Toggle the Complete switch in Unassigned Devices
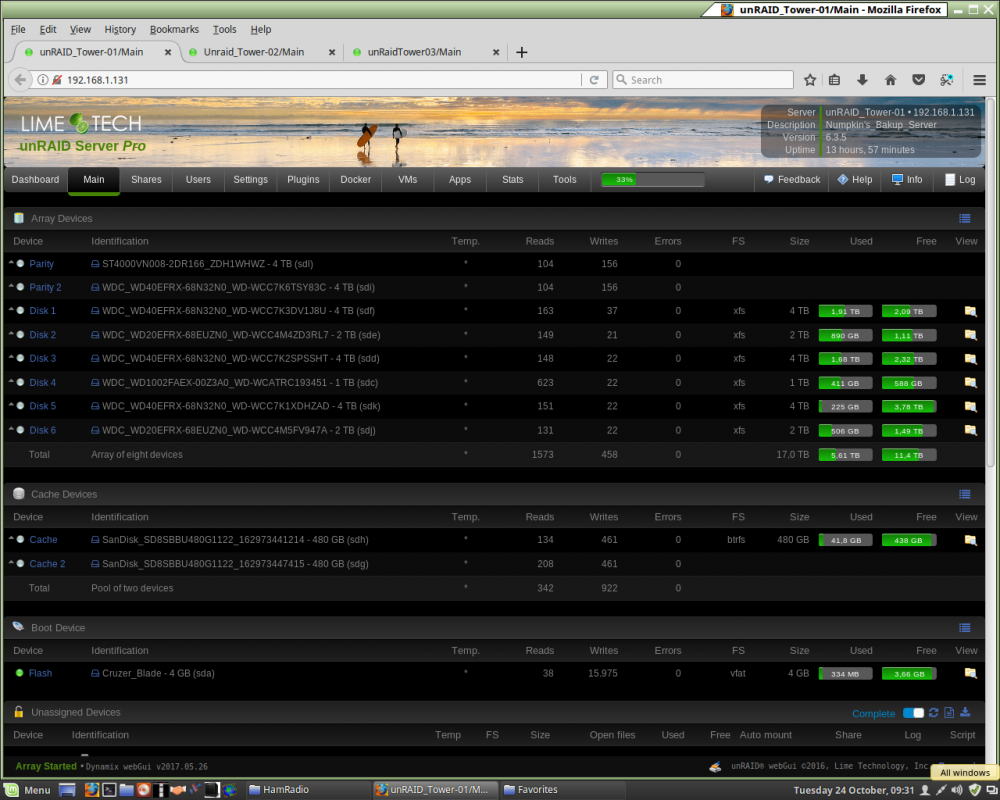The width and height of the screenshot is (1000, 800). pyautogui.click(x=913, y=713)
